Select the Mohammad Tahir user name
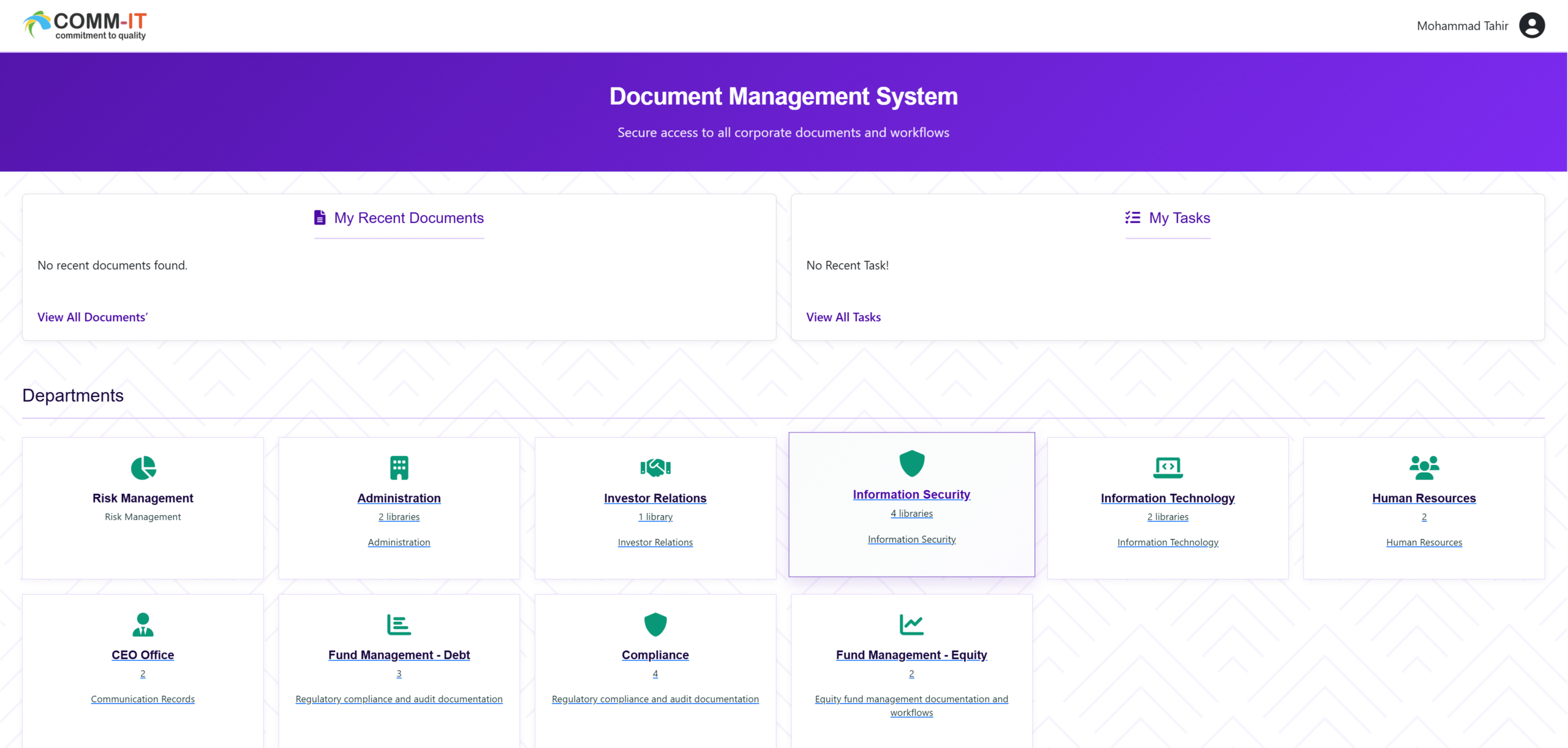Viewport: 1568px width, 748px height. tap(1462, 26)
